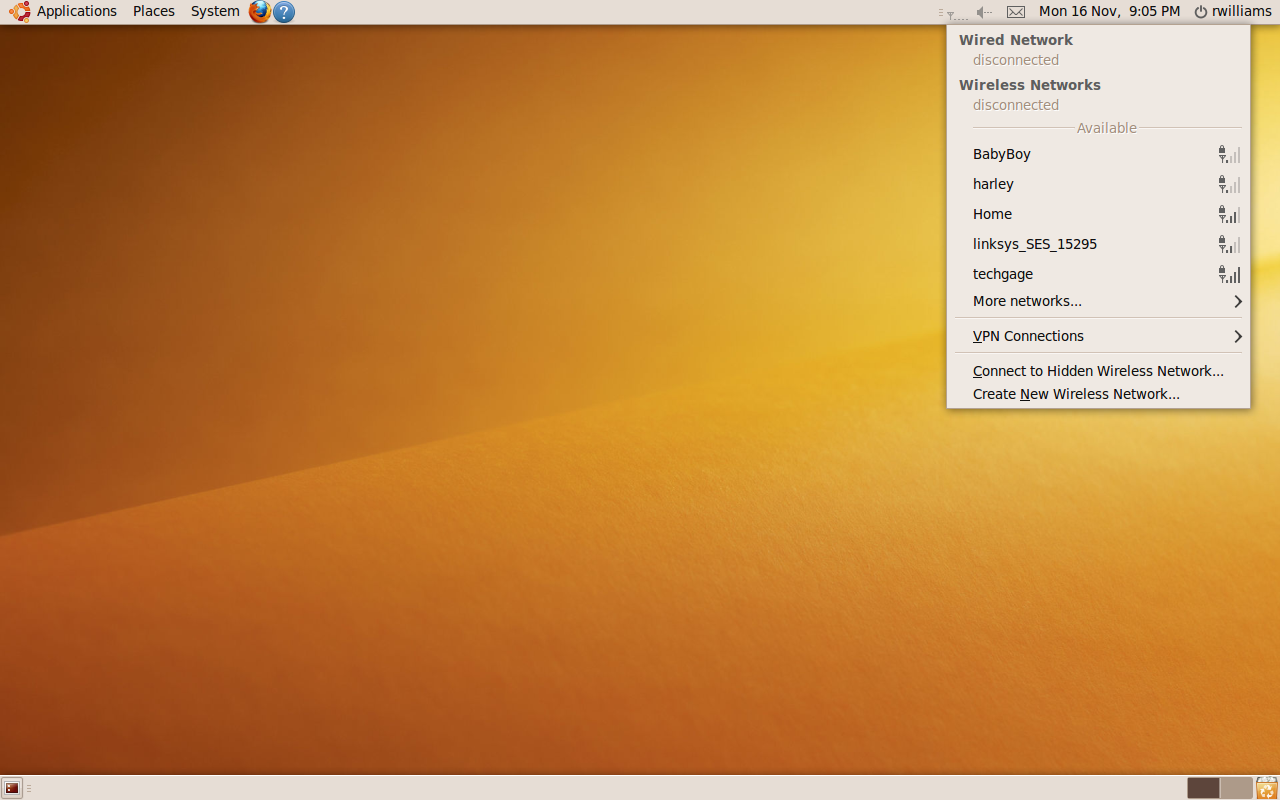This screenshot has width=1280, height=800.
Task: Open the Places menu
Action: [154, 11]
